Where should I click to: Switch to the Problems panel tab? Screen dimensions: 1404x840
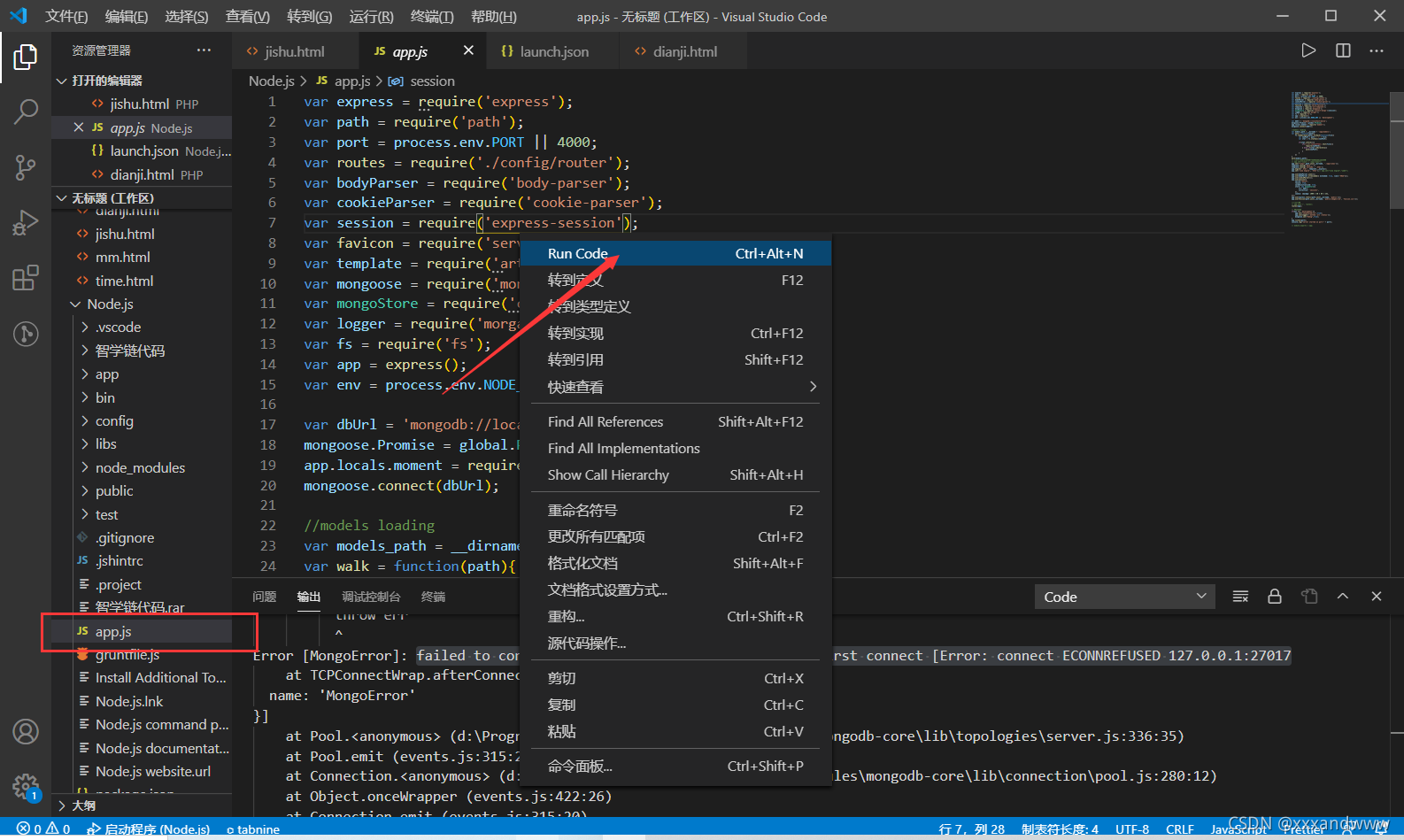click(265, 597)
